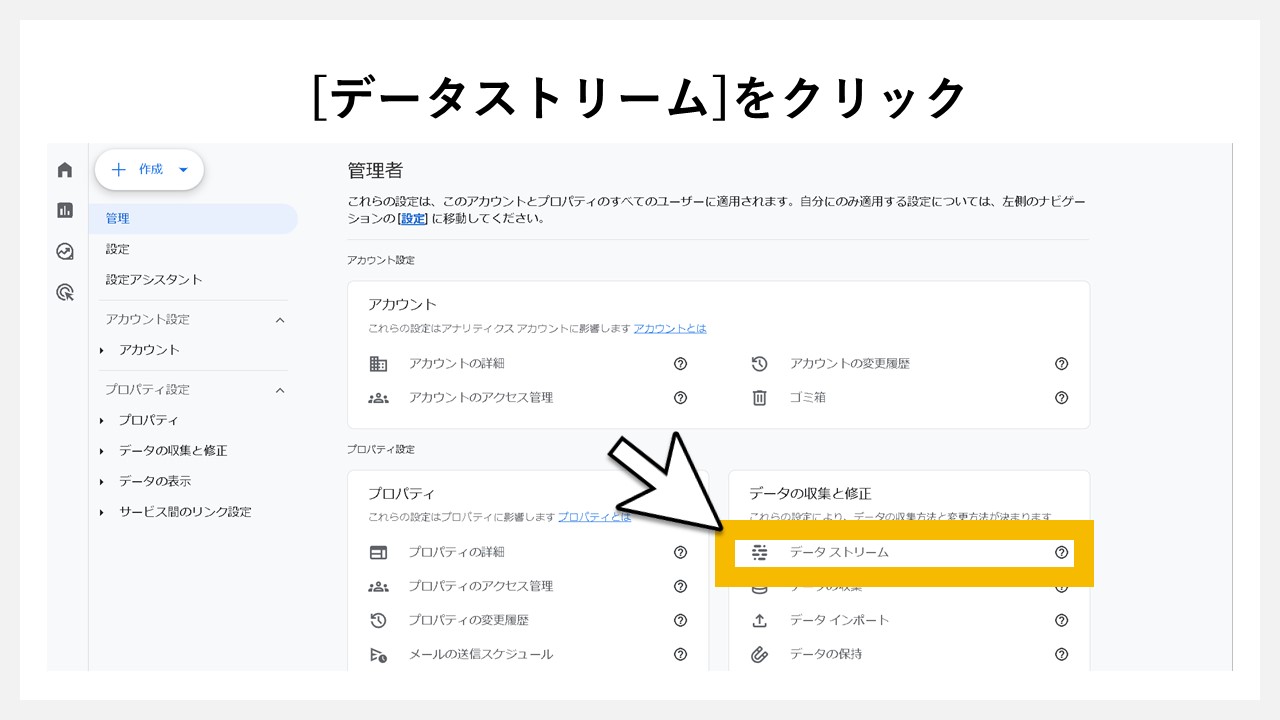Open Reports via the bar chart icon
Viewport: 1280px width, 720px height.
pos(64,210)
